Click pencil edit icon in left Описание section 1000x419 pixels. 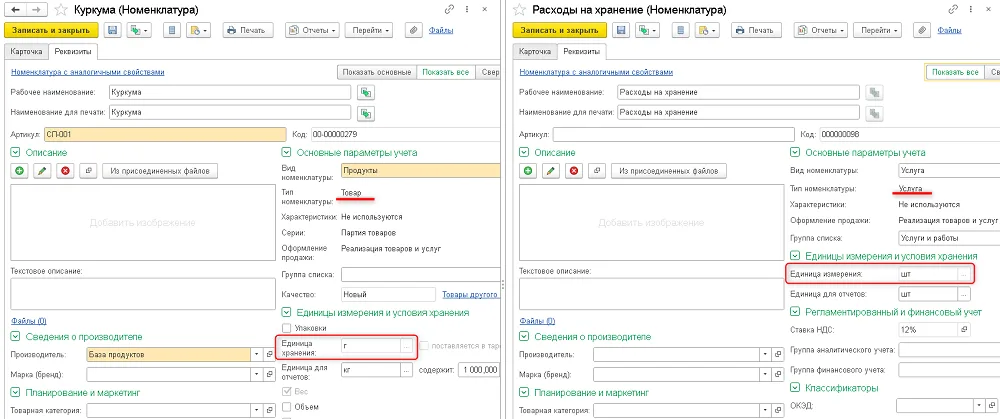(42, 171)
